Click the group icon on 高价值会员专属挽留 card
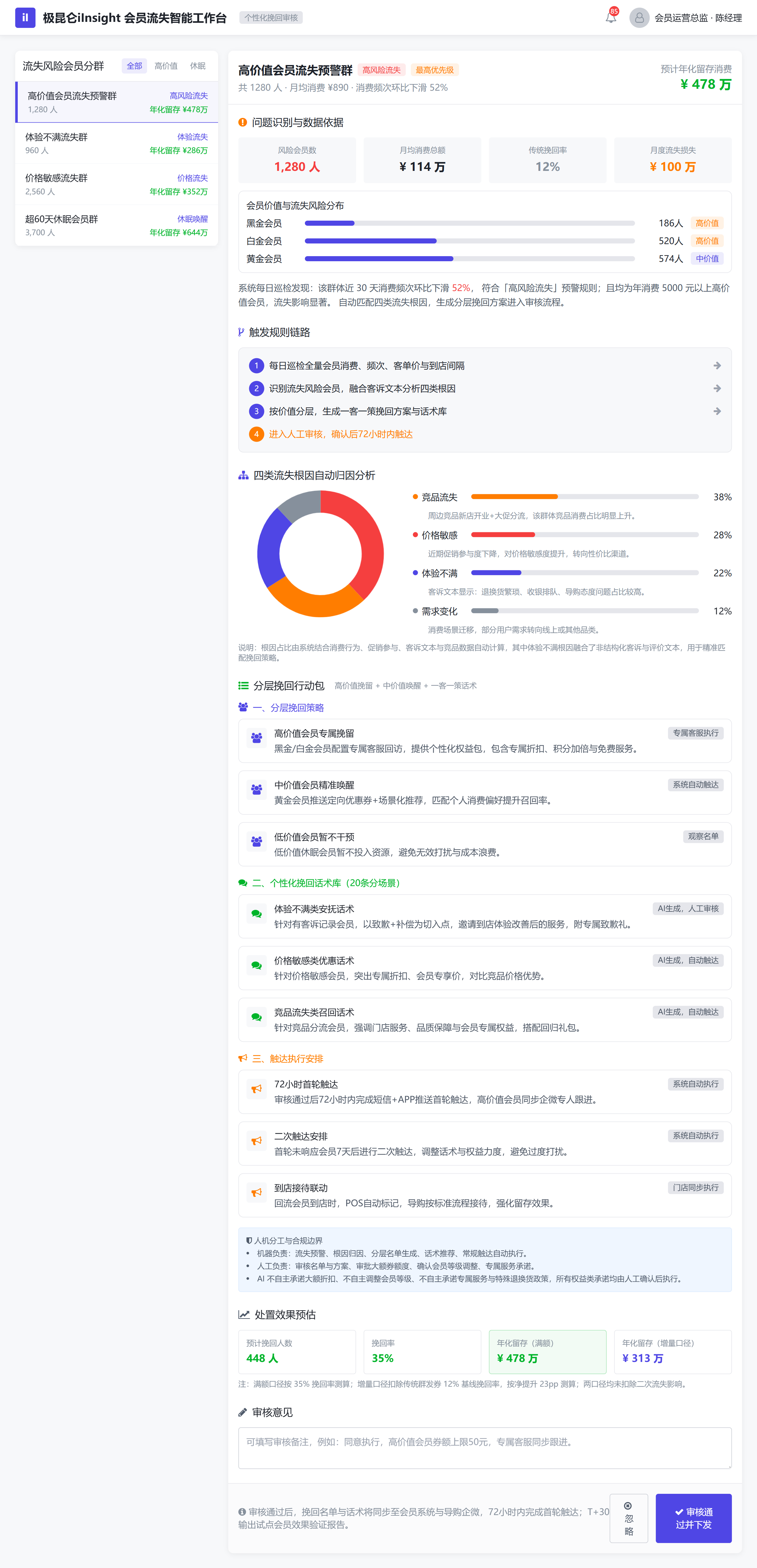 [257, 738]
